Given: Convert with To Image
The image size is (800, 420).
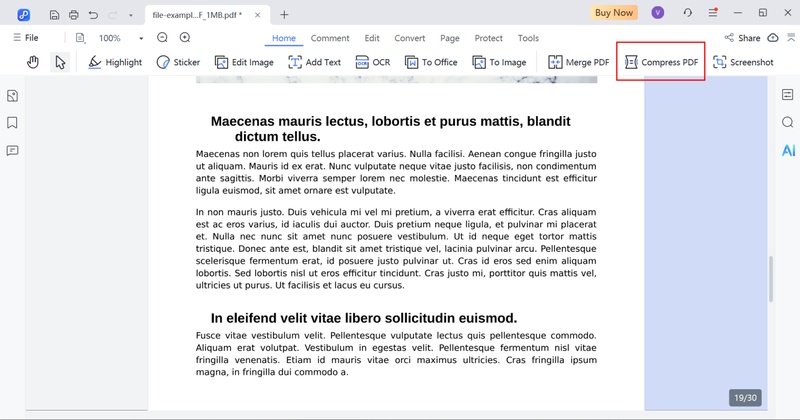Looking at the screenshot, I should click(499, 62).
